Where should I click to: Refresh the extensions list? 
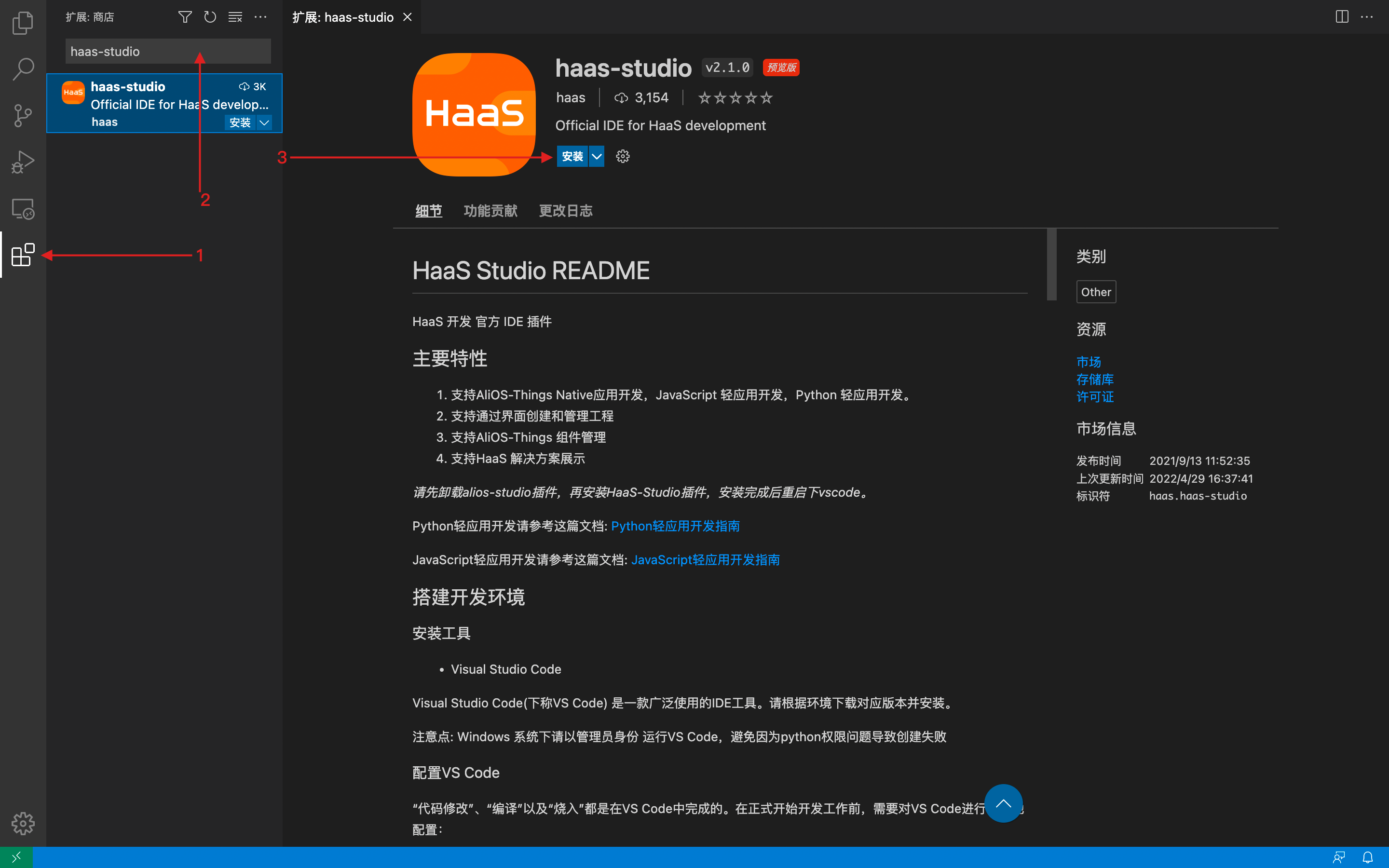tap(210, 17)
